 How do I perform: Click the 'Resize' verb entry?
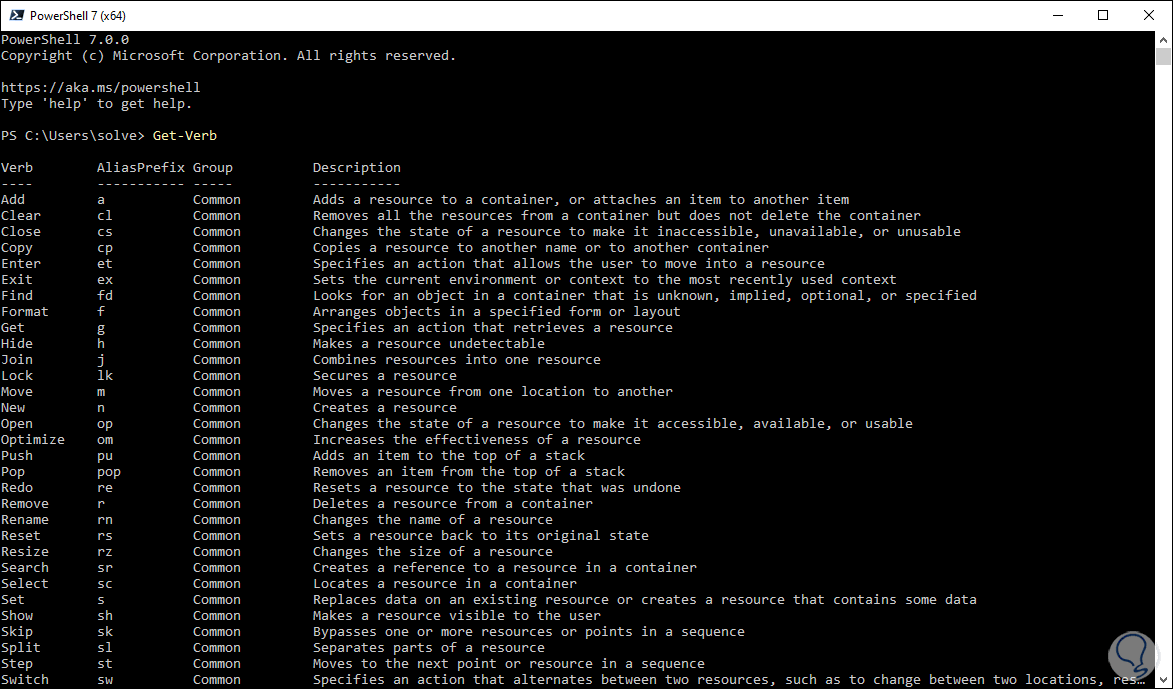(25, 552)
